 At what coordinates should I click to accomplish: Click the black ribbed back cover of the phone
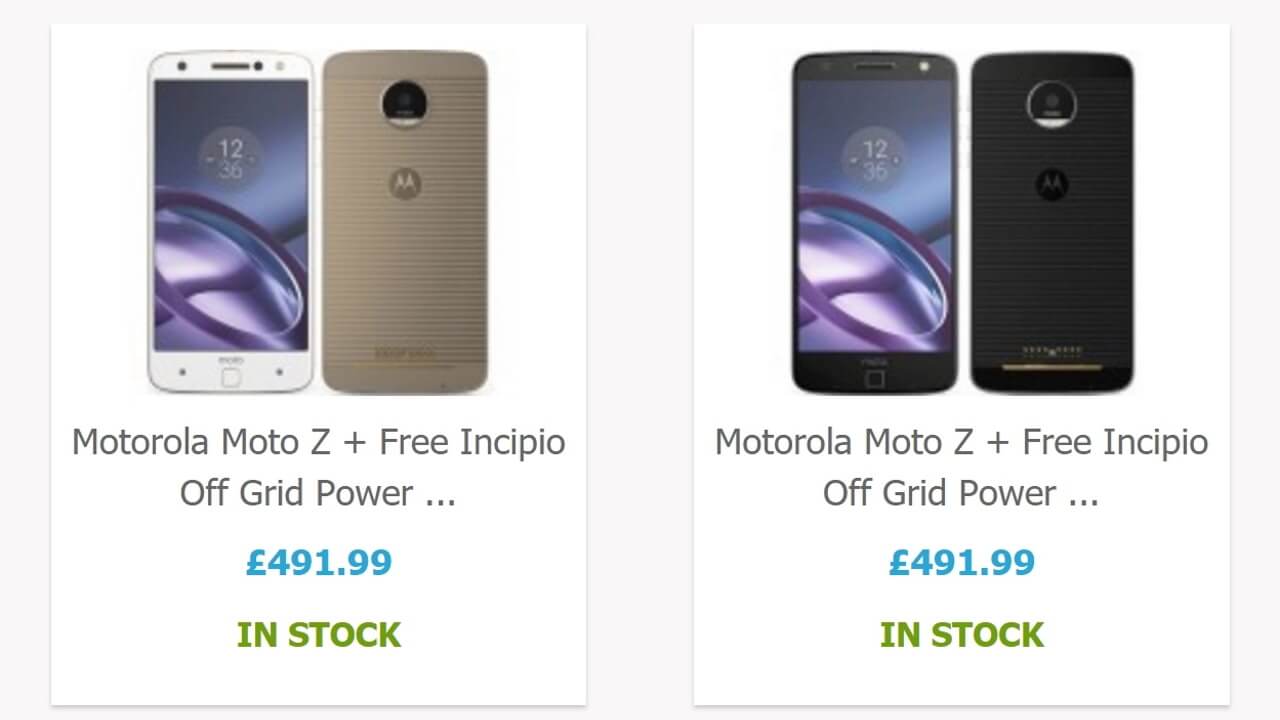coord(1051,270)
